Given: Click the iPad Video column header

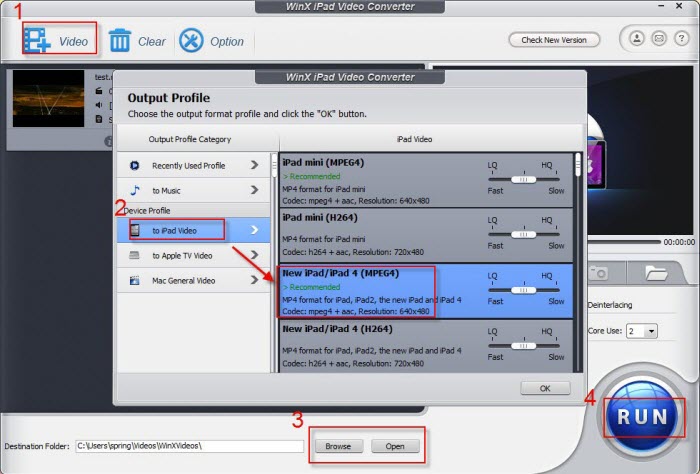Looking at the screenshot, I should pos(415,139).
